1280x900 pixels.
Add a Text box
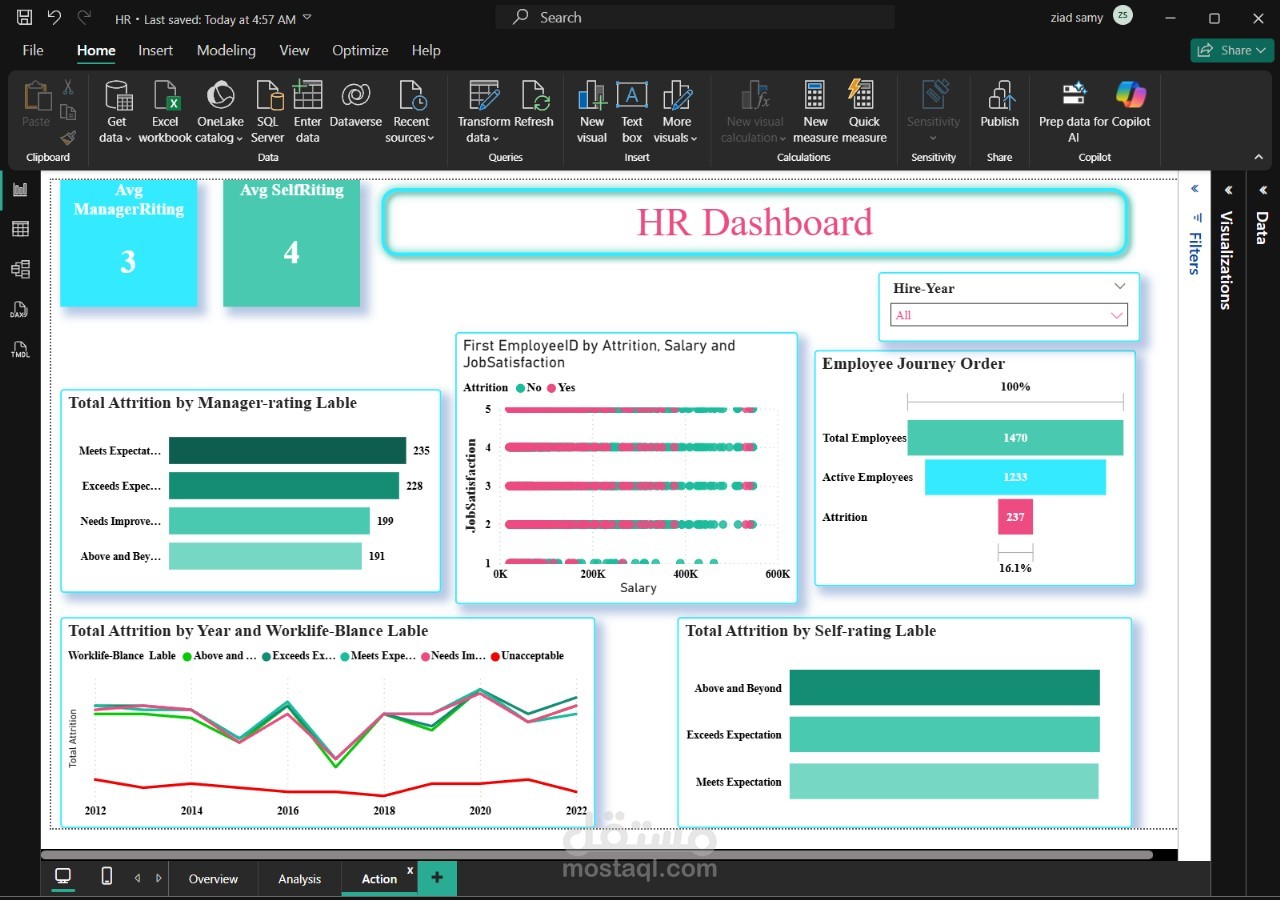[x=632, y=111]
